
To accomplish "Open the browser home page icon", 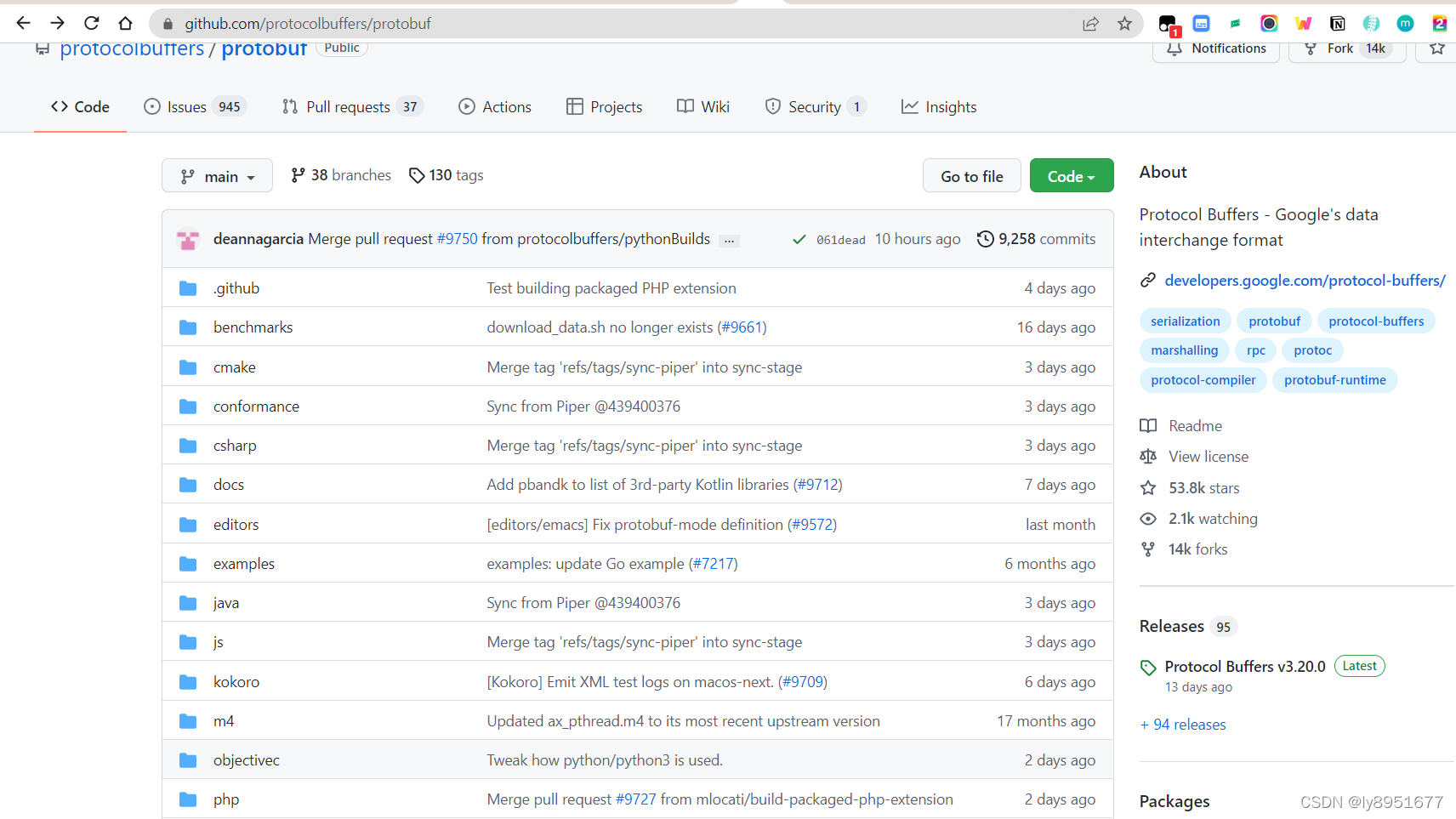I will tap(126, 23).
